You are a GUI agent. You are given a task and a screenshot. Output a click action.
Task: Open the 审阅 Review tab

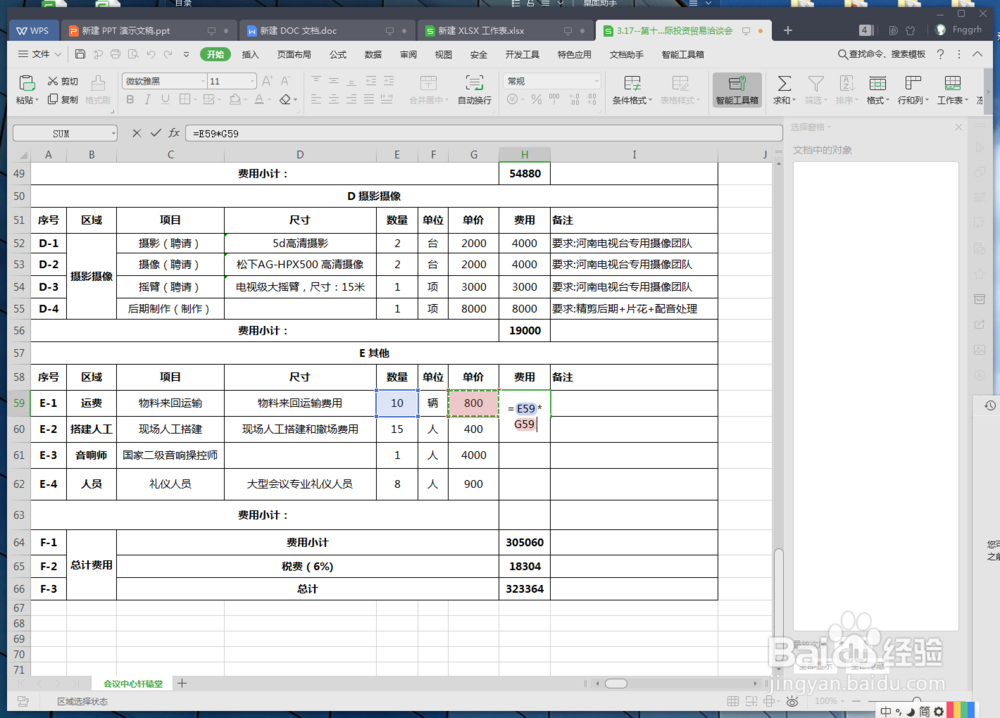point(408,54)
